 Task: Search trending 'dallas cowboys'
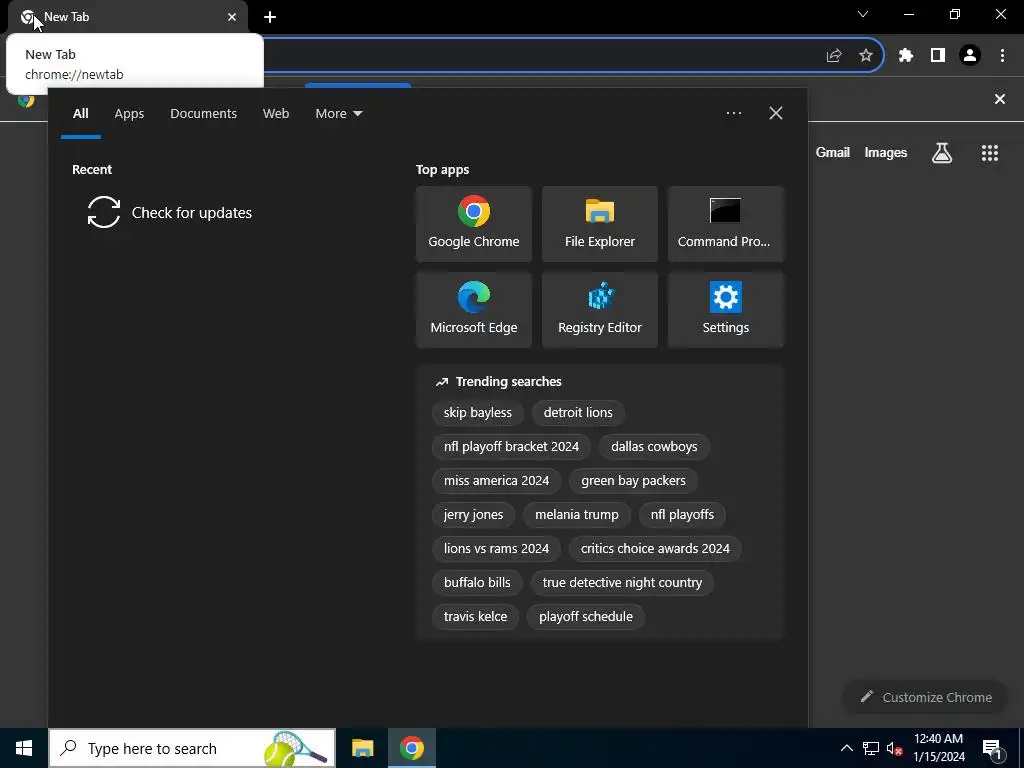pyautogui.click(x=654, y=447)
